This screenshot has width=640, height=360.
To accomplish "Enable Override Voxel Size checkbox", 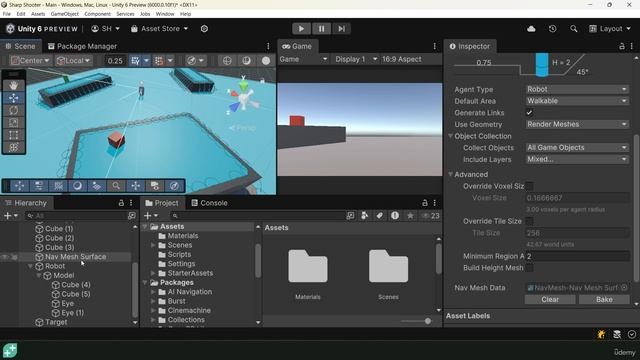I will [x=529, y=186].
